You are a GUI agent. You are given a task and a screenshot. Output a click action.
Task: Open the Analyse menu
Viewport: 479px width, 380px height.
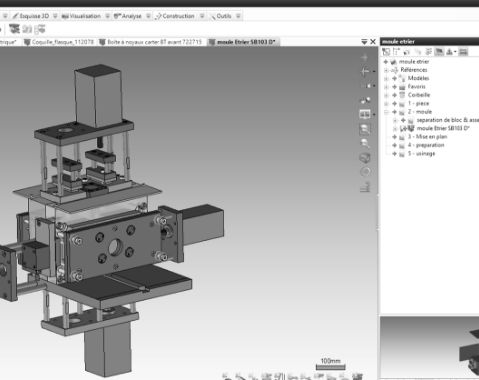coord(127,16)
